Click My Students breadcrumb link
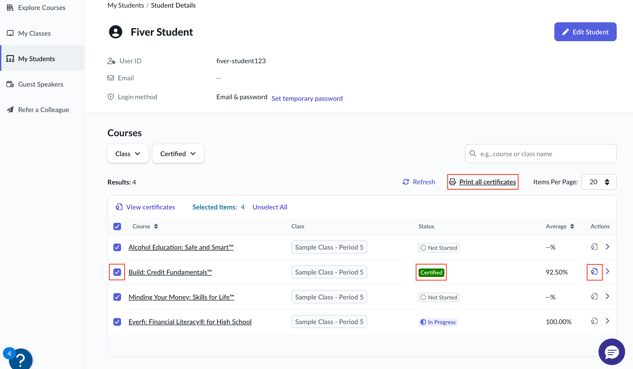This screenshot has width=633, height=369. tap(126, 5)
